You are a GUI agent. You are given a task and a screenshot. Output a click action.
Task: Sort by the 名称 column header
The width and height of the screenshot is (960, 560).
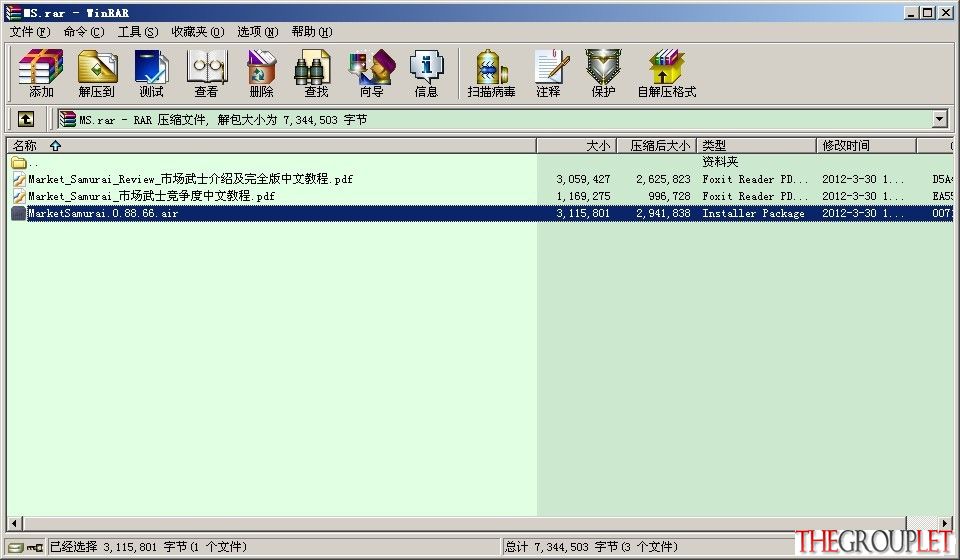point(271,146)
